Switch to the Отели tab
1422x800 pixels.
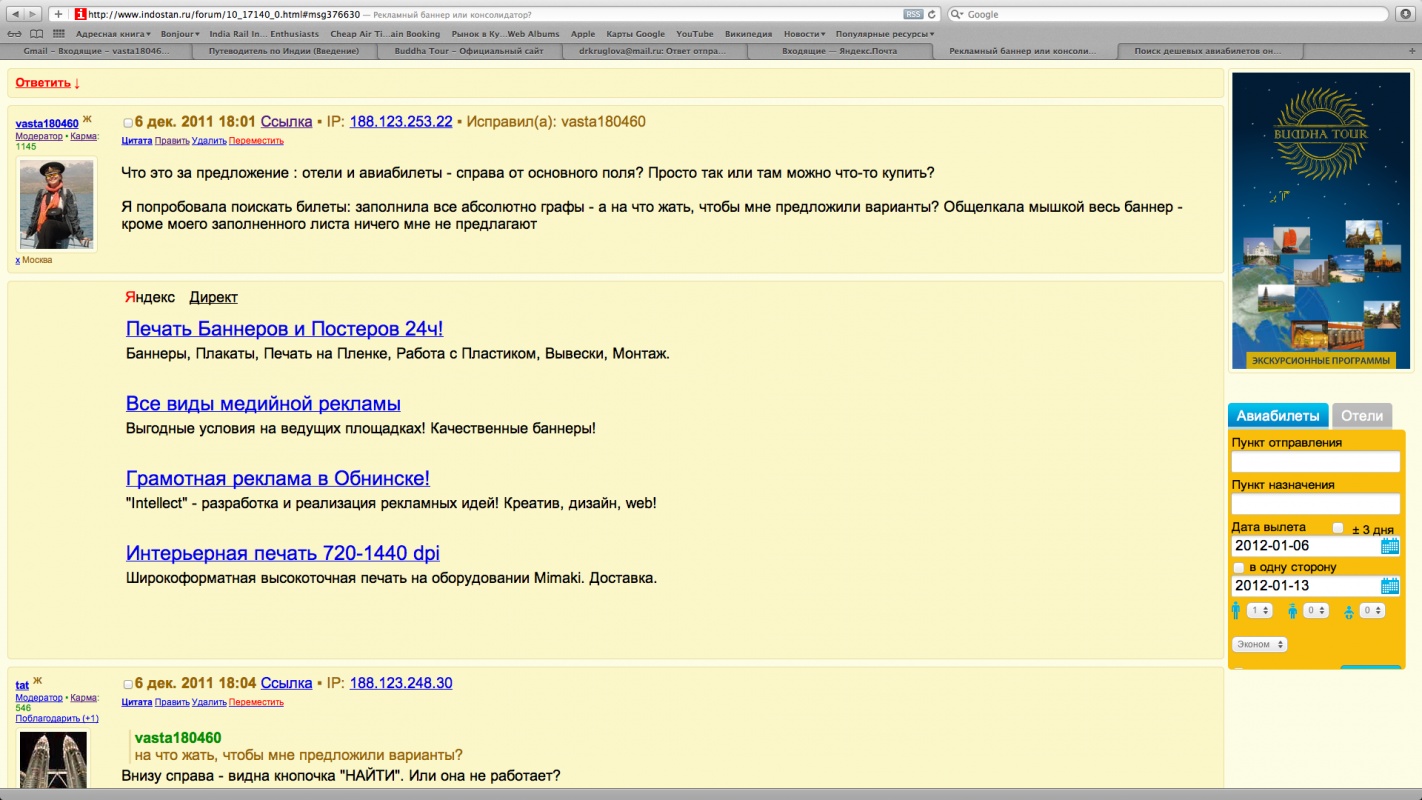[x=1361, y=416]
